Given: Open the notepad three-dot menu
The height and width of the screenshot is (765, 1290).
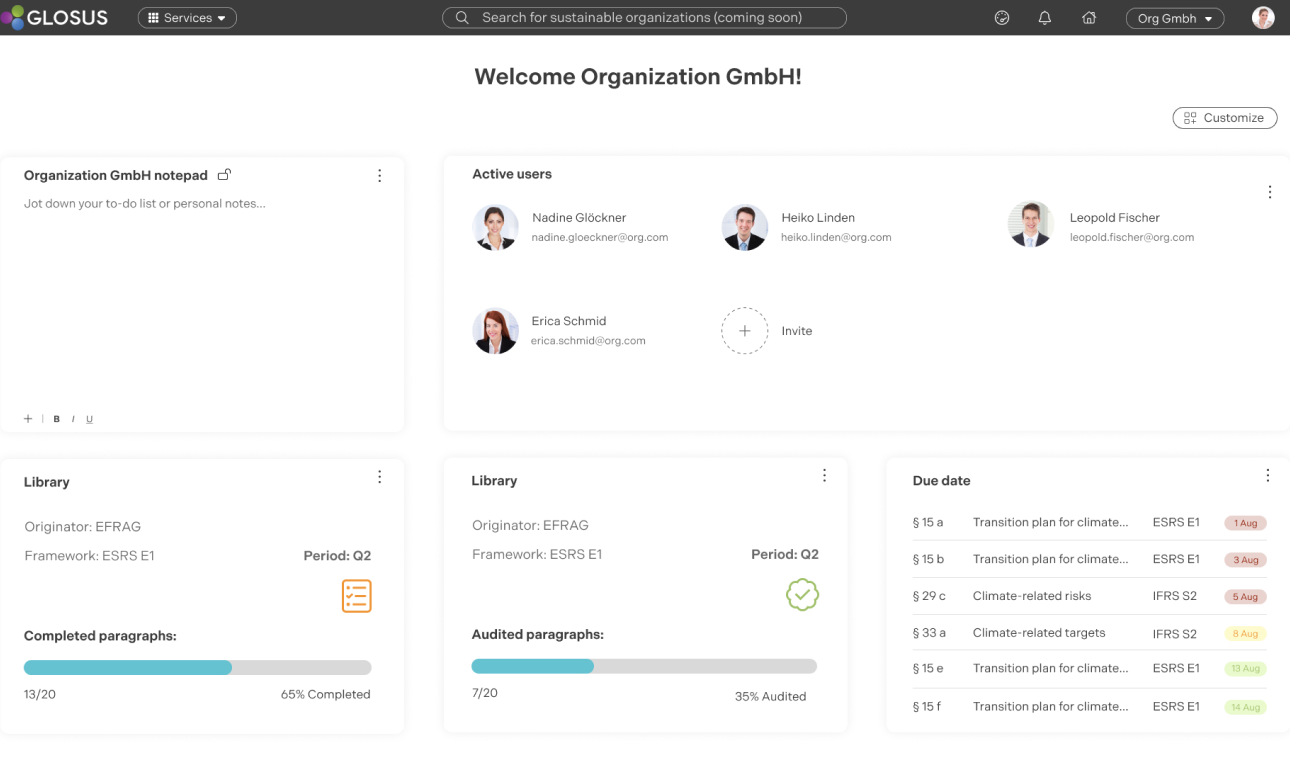Looking at the screenshot, I should click(x=379, y=176).
